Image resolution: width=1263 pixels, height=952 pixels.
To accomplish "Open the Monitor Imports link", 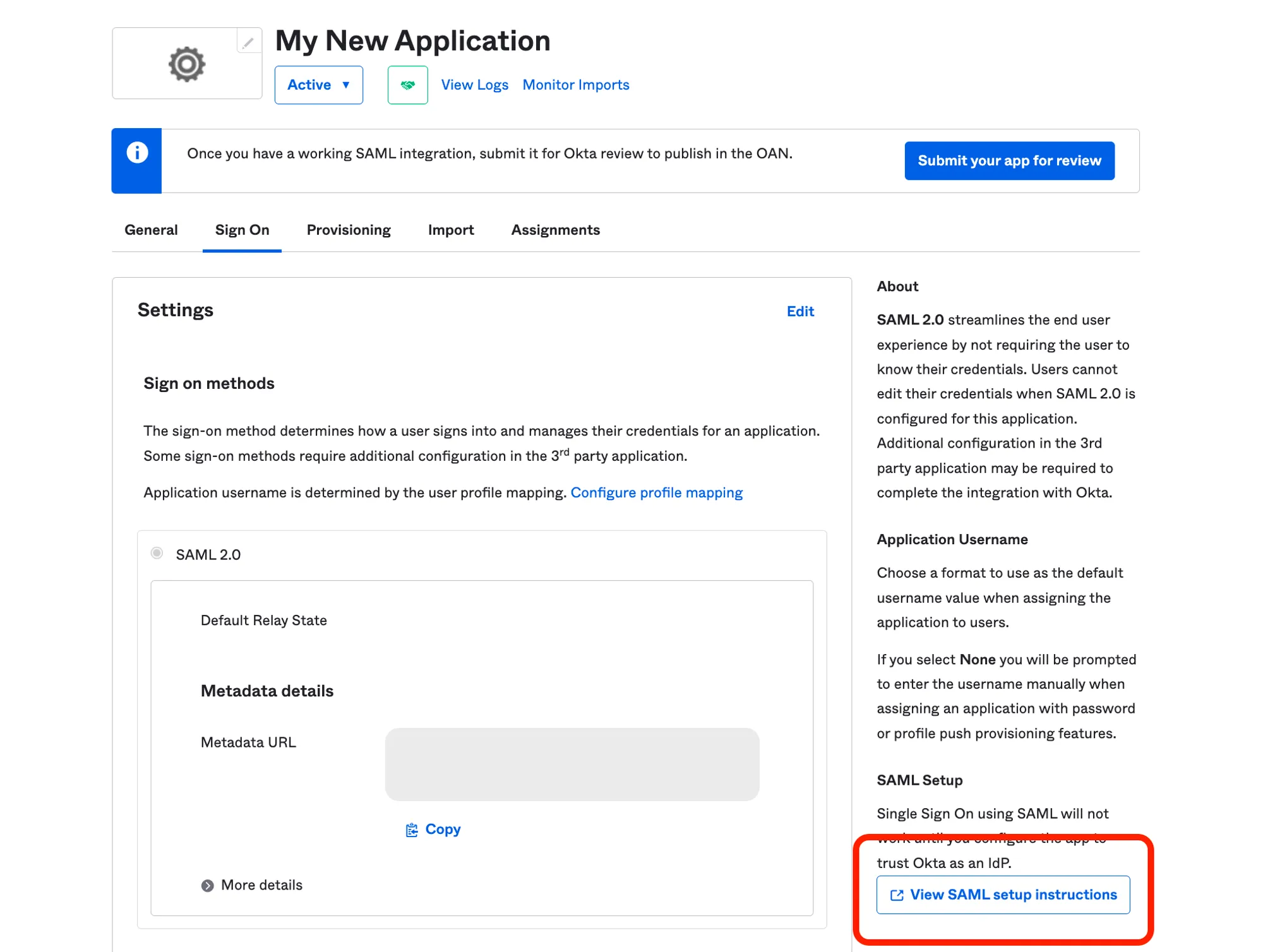I will point(576,85).
